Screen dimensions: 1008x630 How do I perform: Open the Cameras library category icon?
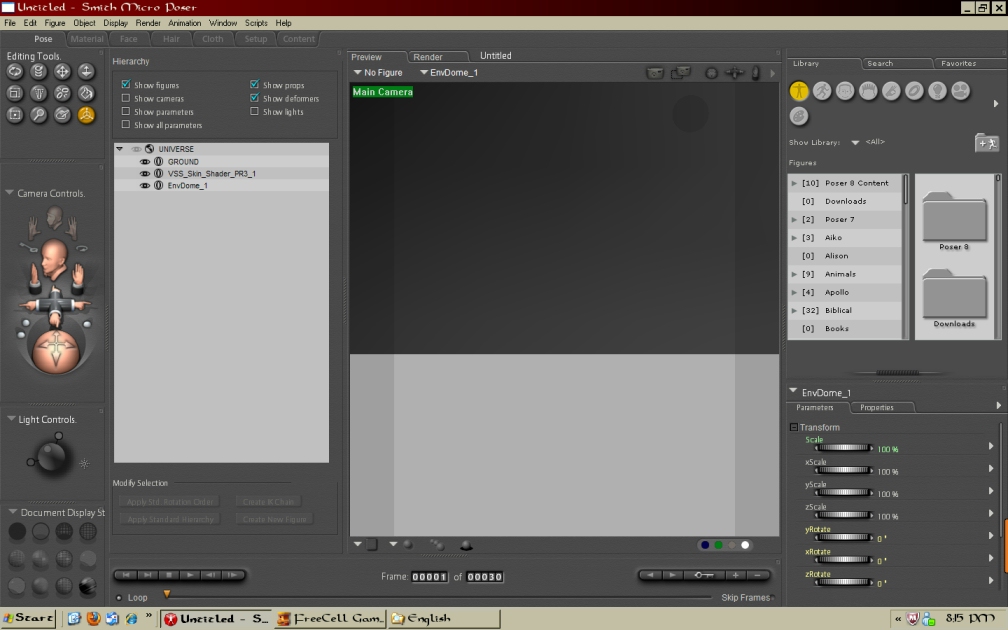[x=960, y=91]
